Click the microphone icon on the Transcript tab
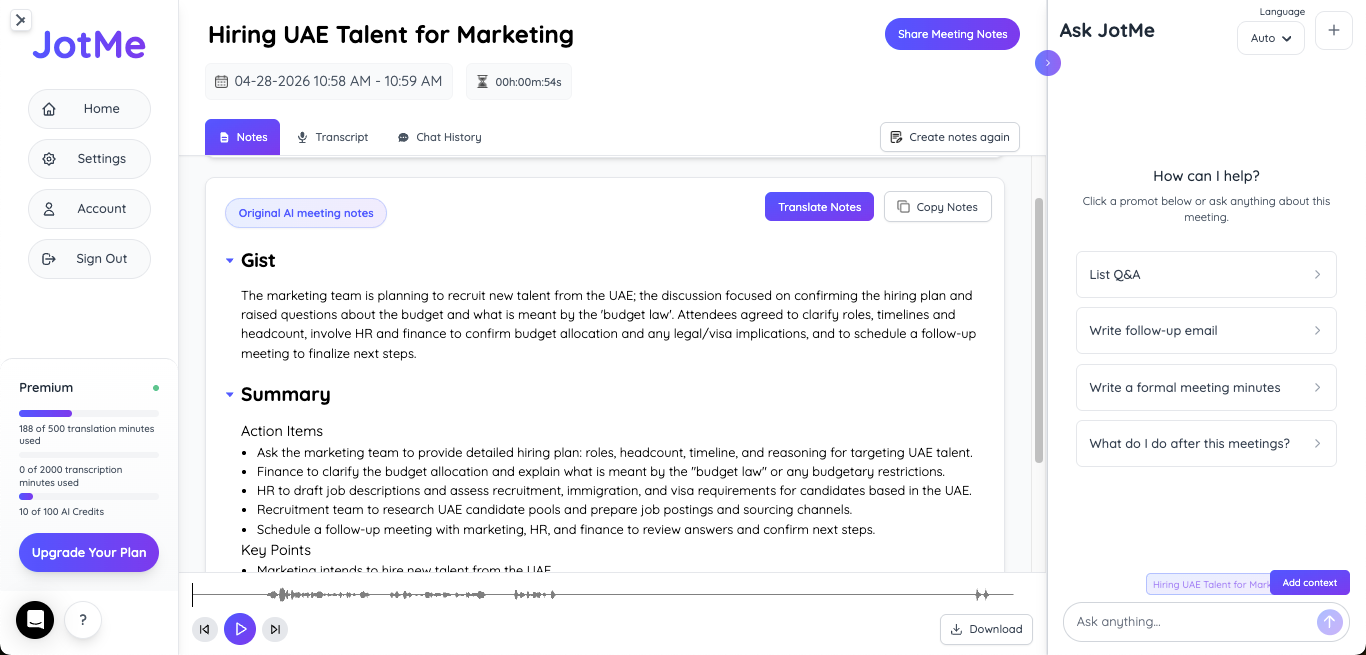The image size is (1366, 655). 302,137
